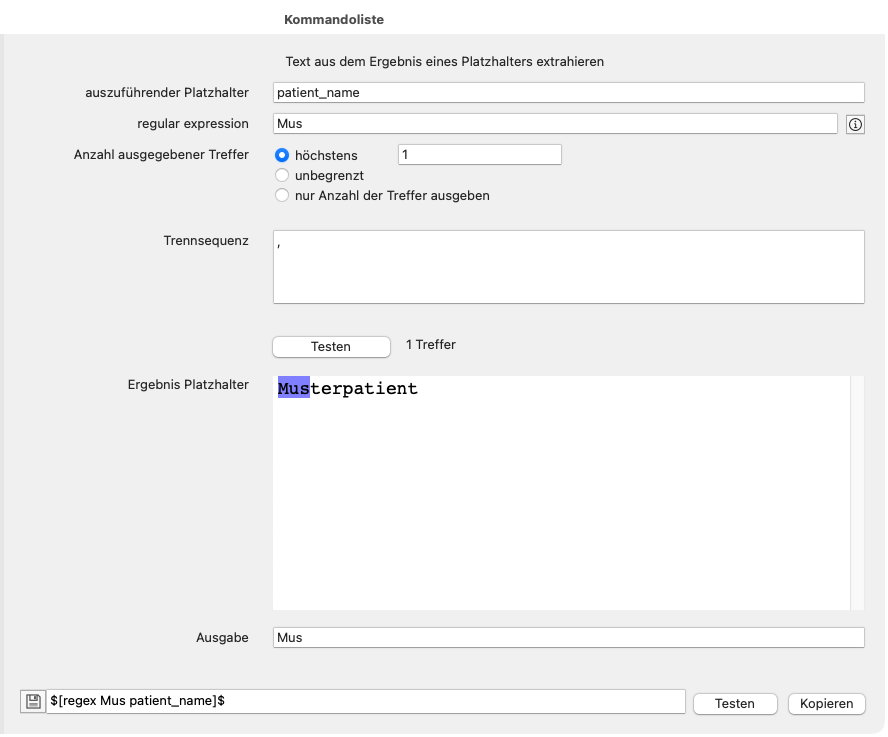This screenshot has height=737, width=888.
Task: Click the hit count field showing 1
Action: click(479, 155)
